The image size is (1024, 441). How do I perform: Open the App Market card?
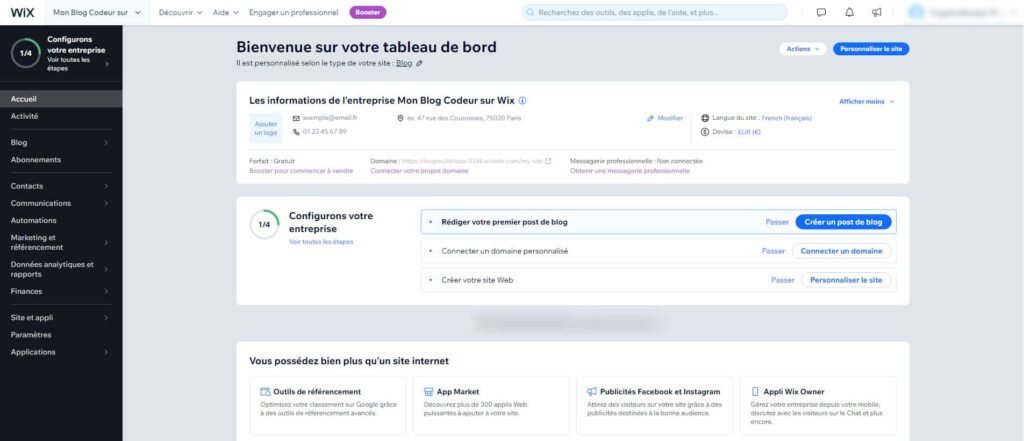point(490,404)
